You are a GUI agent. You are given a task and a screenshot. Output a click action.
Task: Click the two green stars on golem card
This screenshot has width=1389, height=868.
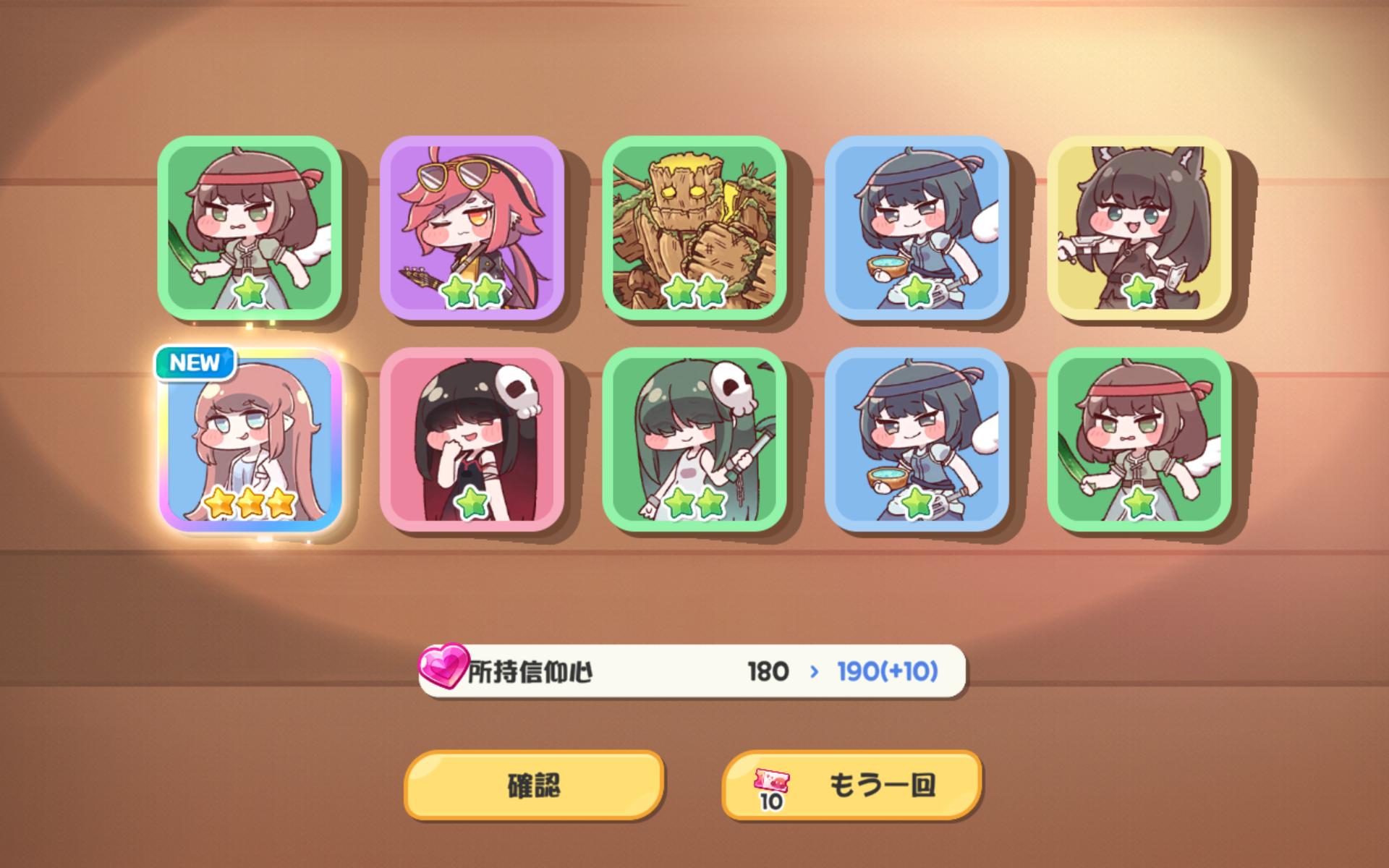click(694, 292)
